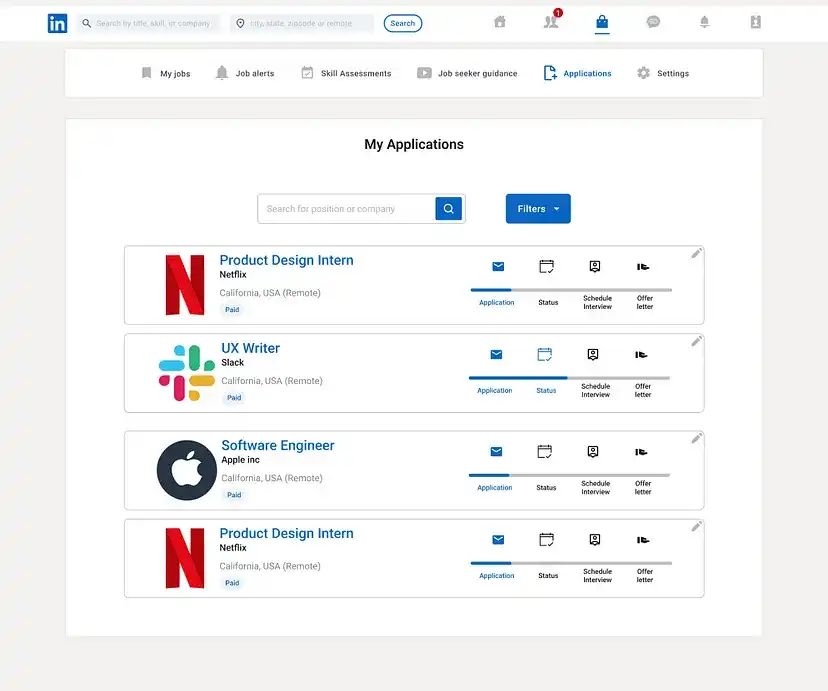Open the Software Engineer job title link
The height and width of the screenshot is (691, 828).
tap(278, 446)
